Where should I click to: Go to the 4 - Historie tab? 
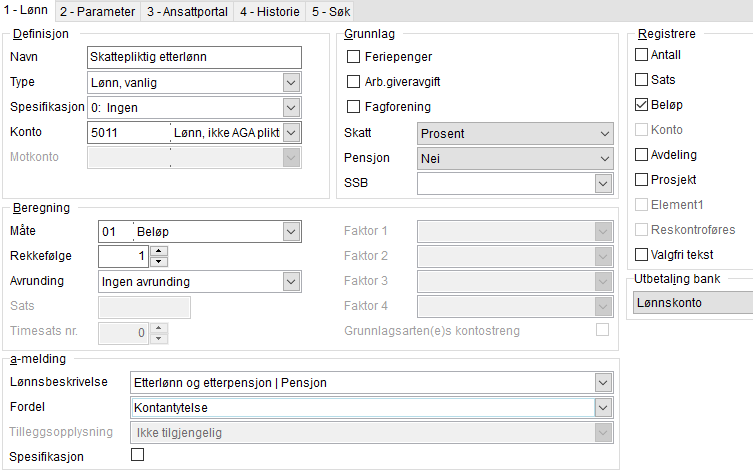click(269, 12)
